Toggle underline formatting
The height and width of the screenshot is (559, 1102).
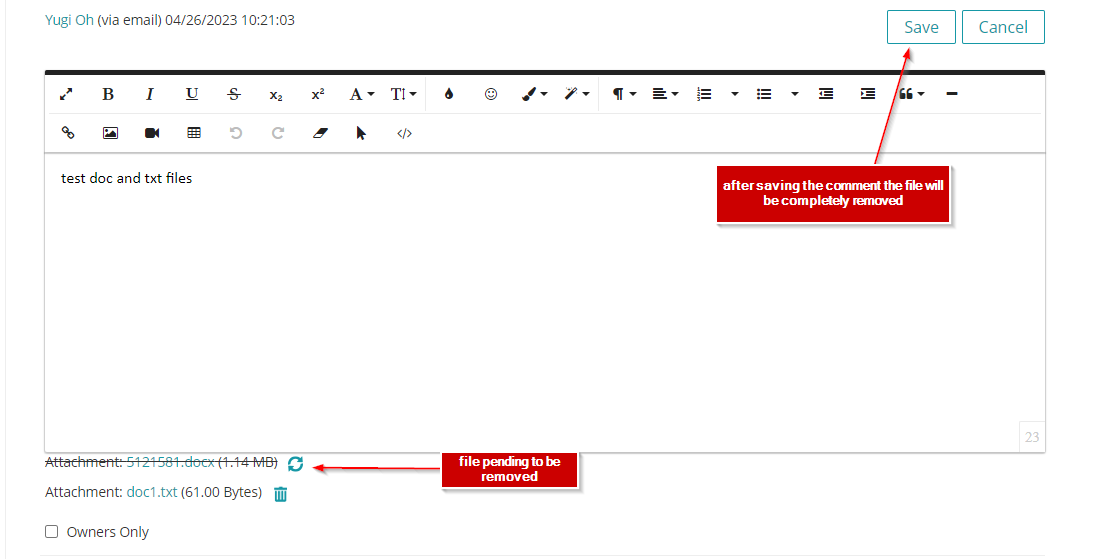[x=192, y=94]
